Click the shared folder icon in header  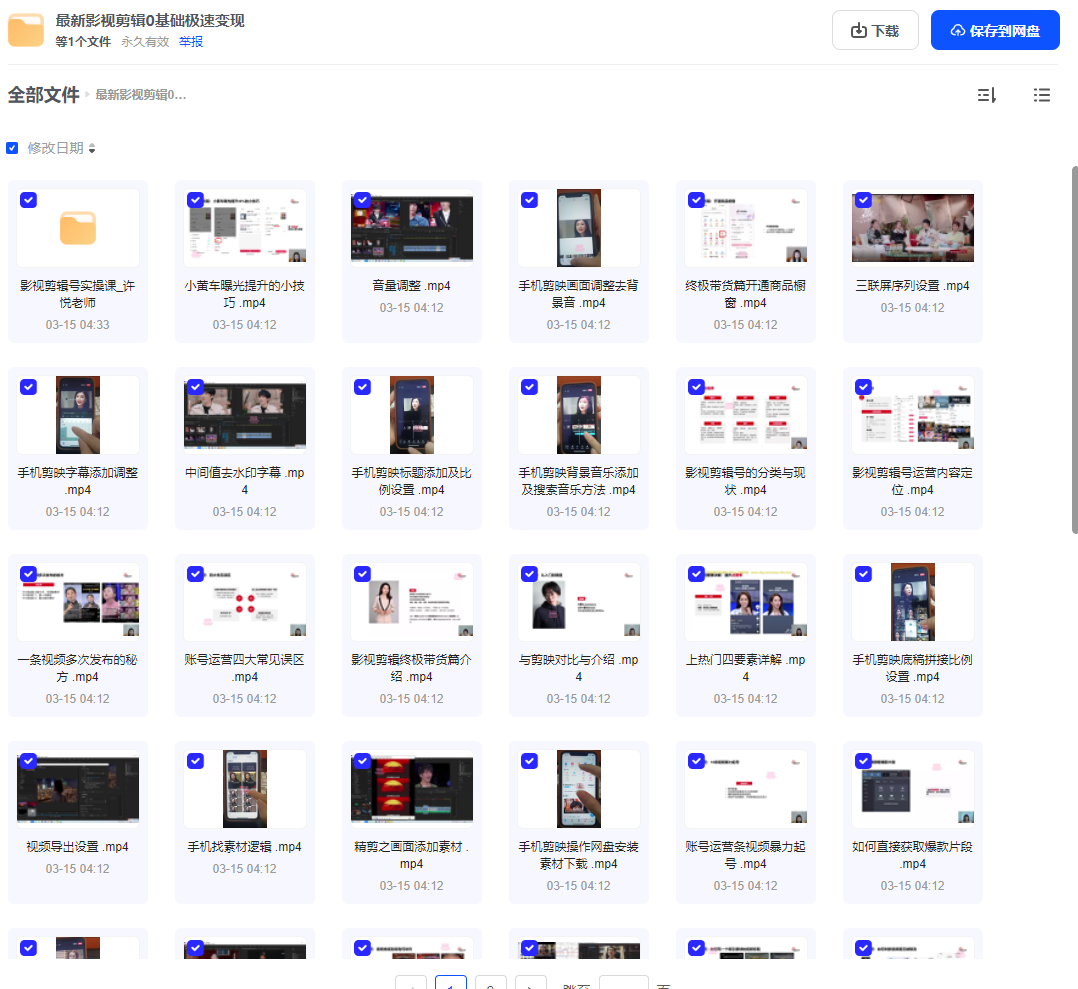click(26, 31)
